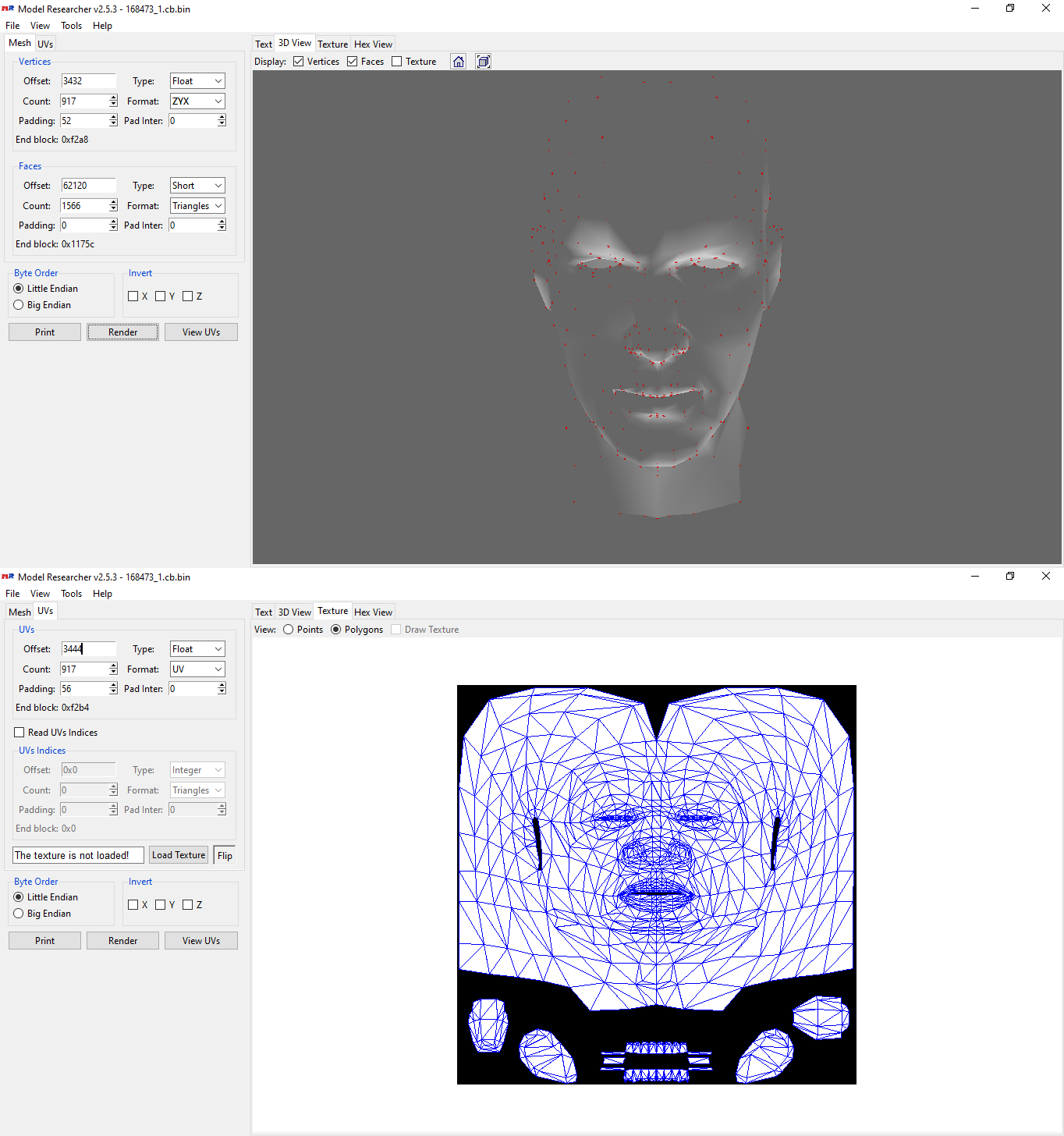Open the Help menu in bottom window
The width and height of the screenshot is (1064, 1136).
[102, 594]
